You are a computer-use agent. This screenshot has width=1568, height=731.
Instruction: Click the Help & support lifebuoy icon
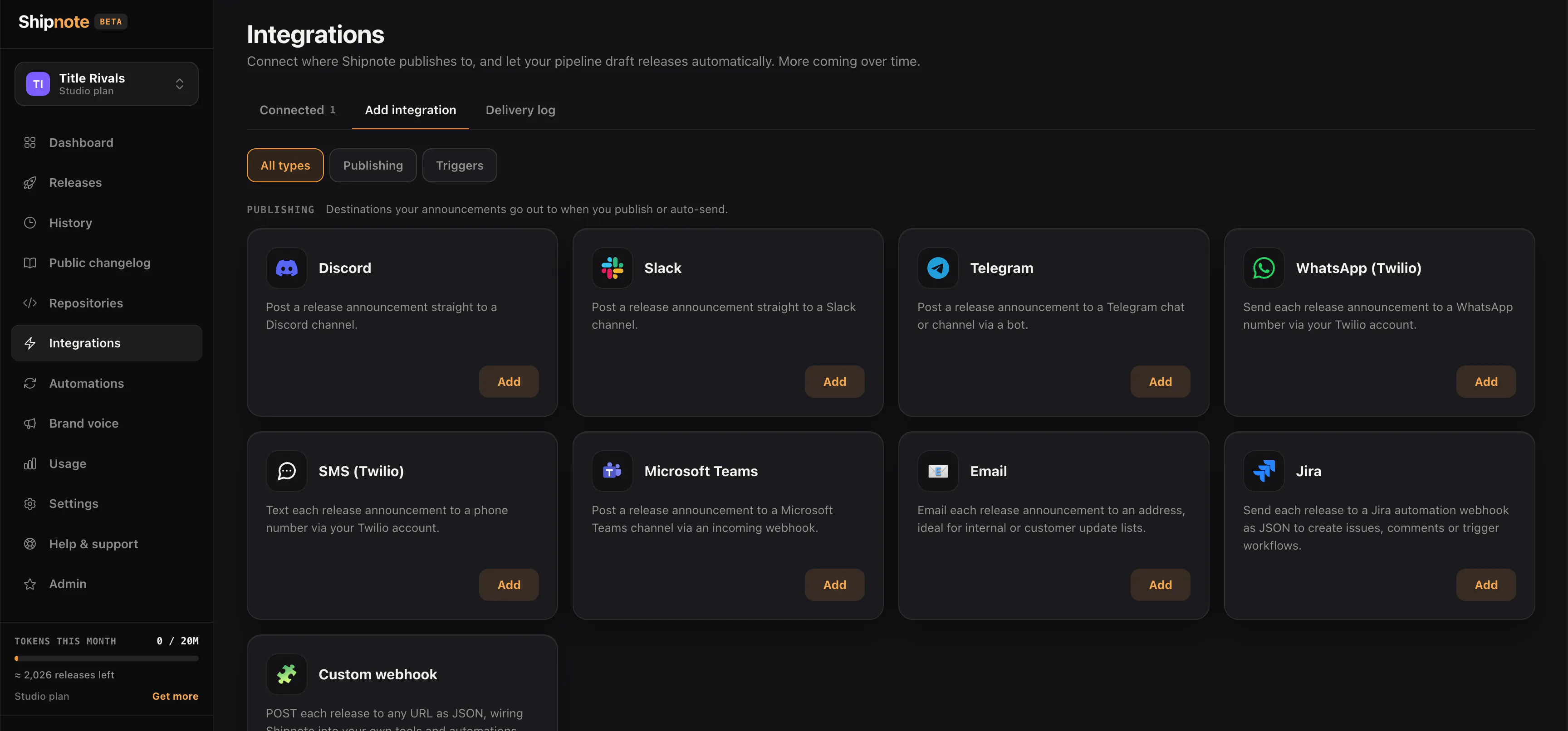(x=30, y=544)
